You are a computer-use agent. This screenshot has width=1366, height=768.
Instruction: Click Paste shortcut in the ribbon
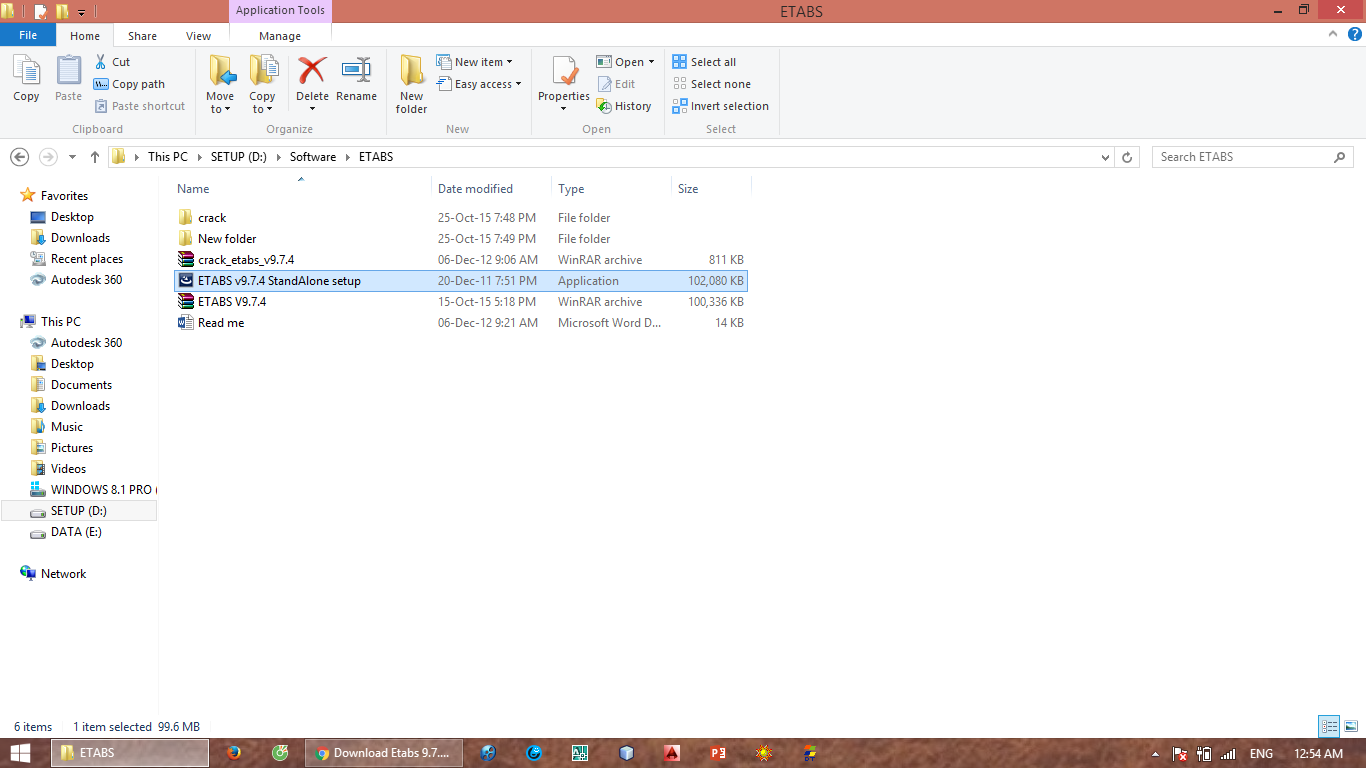[140, 106]
